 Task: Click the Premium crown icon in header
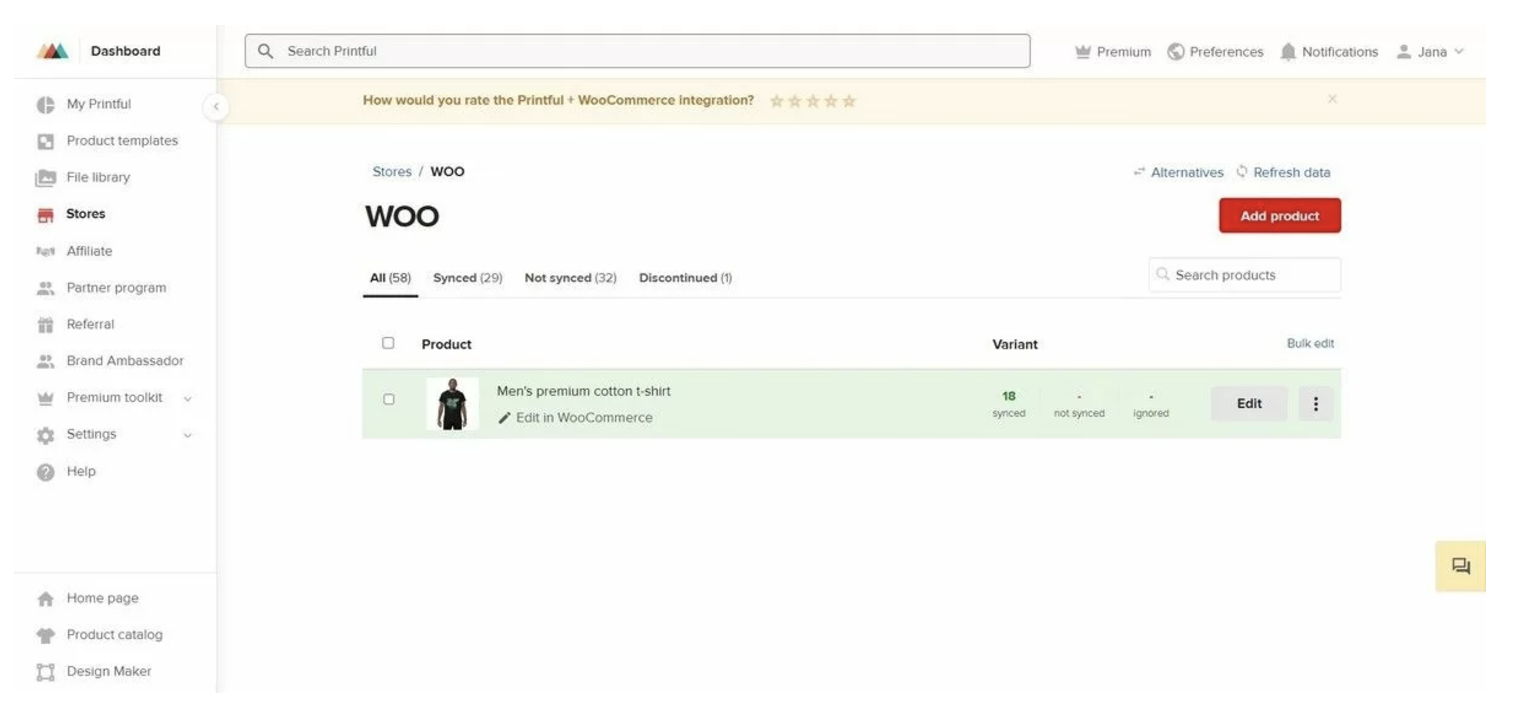(x=1083, y=52)
